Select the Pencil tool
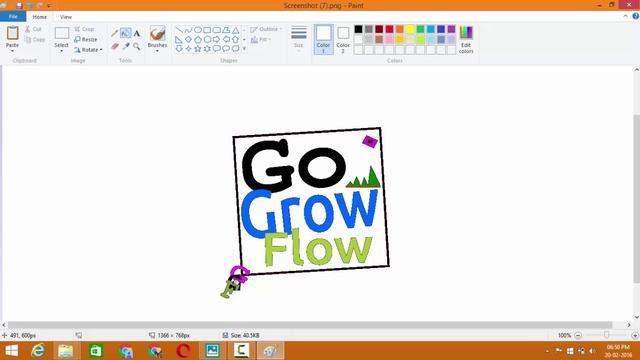The image size is (640, 360). tap(115, 33)
